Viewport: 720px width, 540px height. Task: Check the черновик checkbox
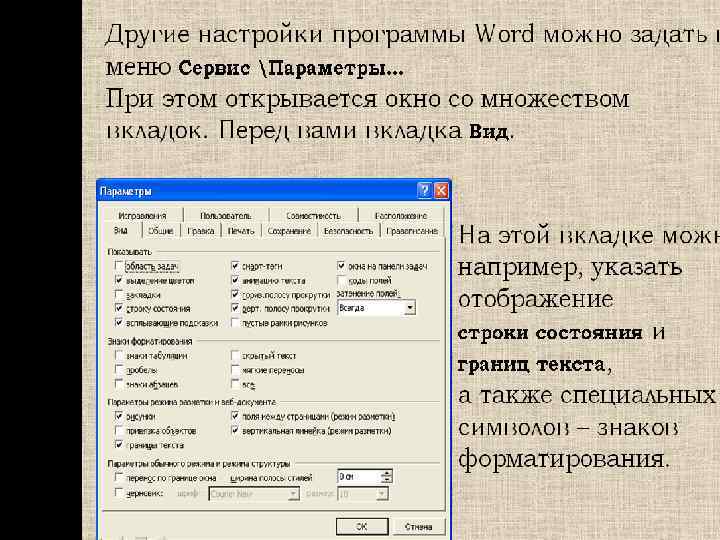[119, 494]
